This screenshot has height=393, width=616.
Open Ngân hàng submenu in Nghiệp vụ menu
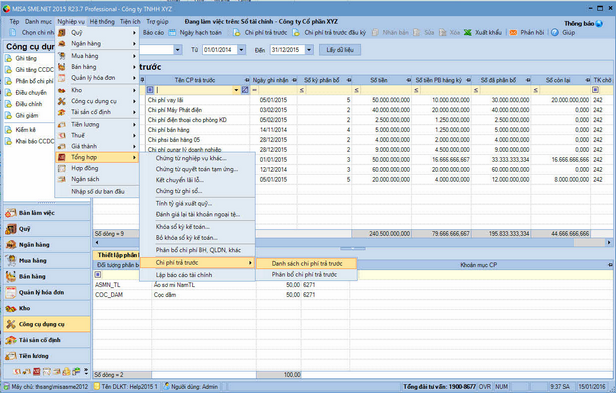(x=97, y=44)
